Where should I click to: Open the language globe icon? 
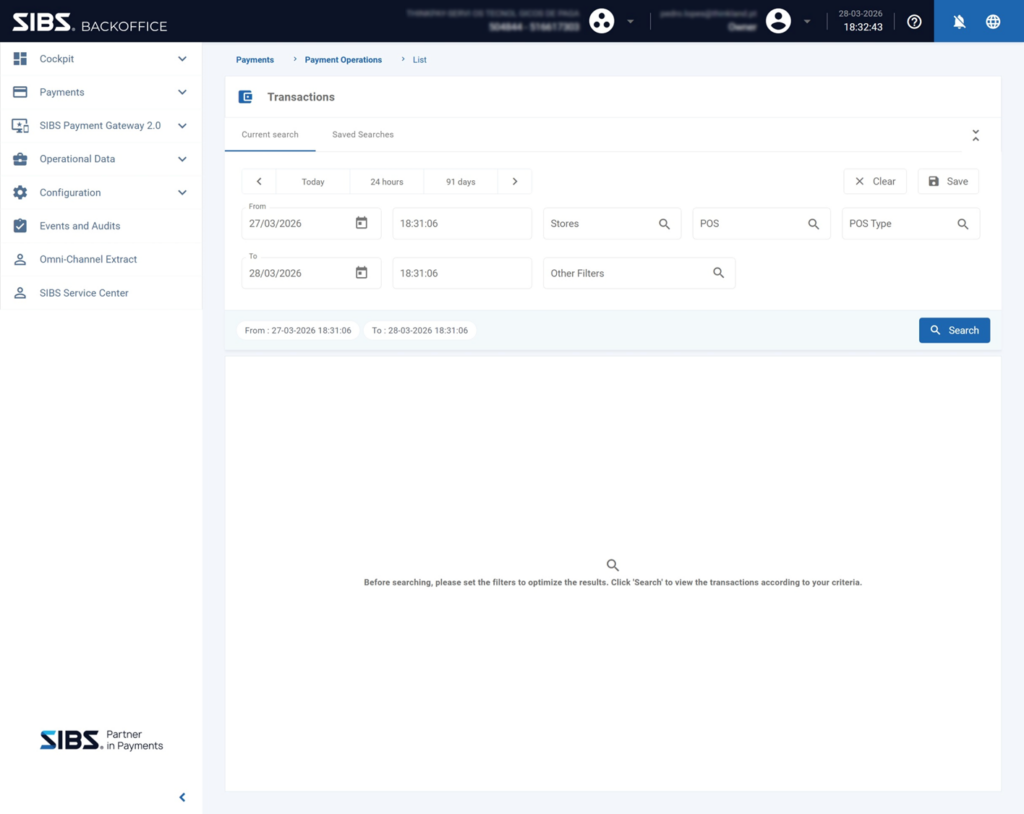[x=993, y=21]
